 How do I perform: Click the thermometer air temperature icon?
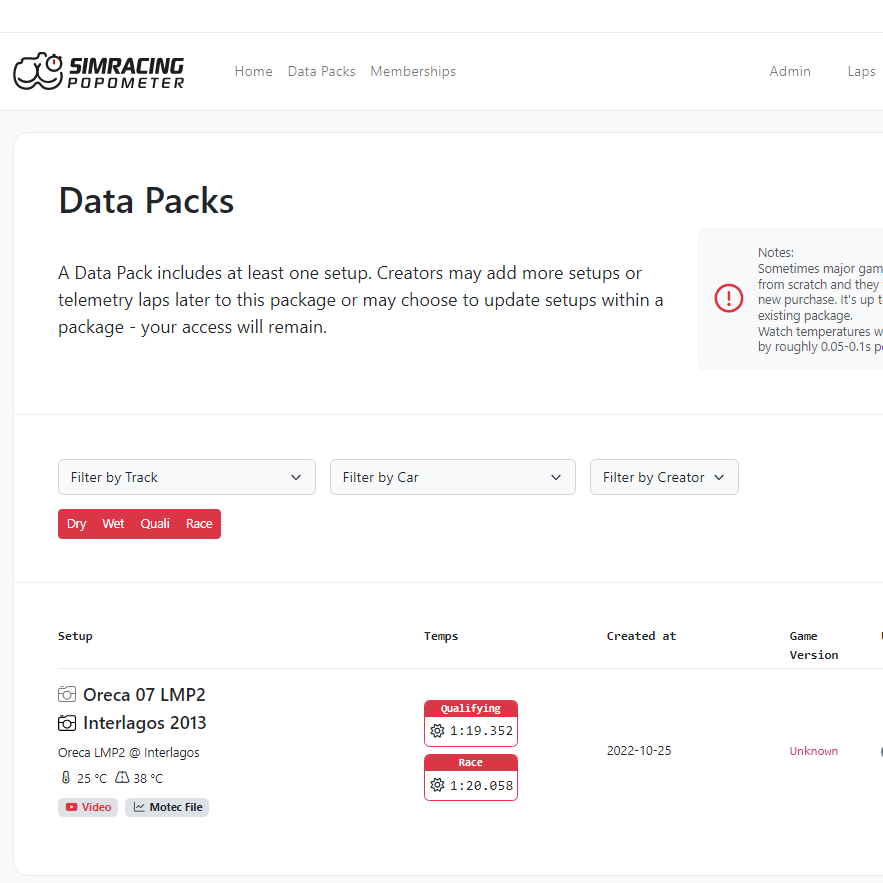[x=66, y=778]
